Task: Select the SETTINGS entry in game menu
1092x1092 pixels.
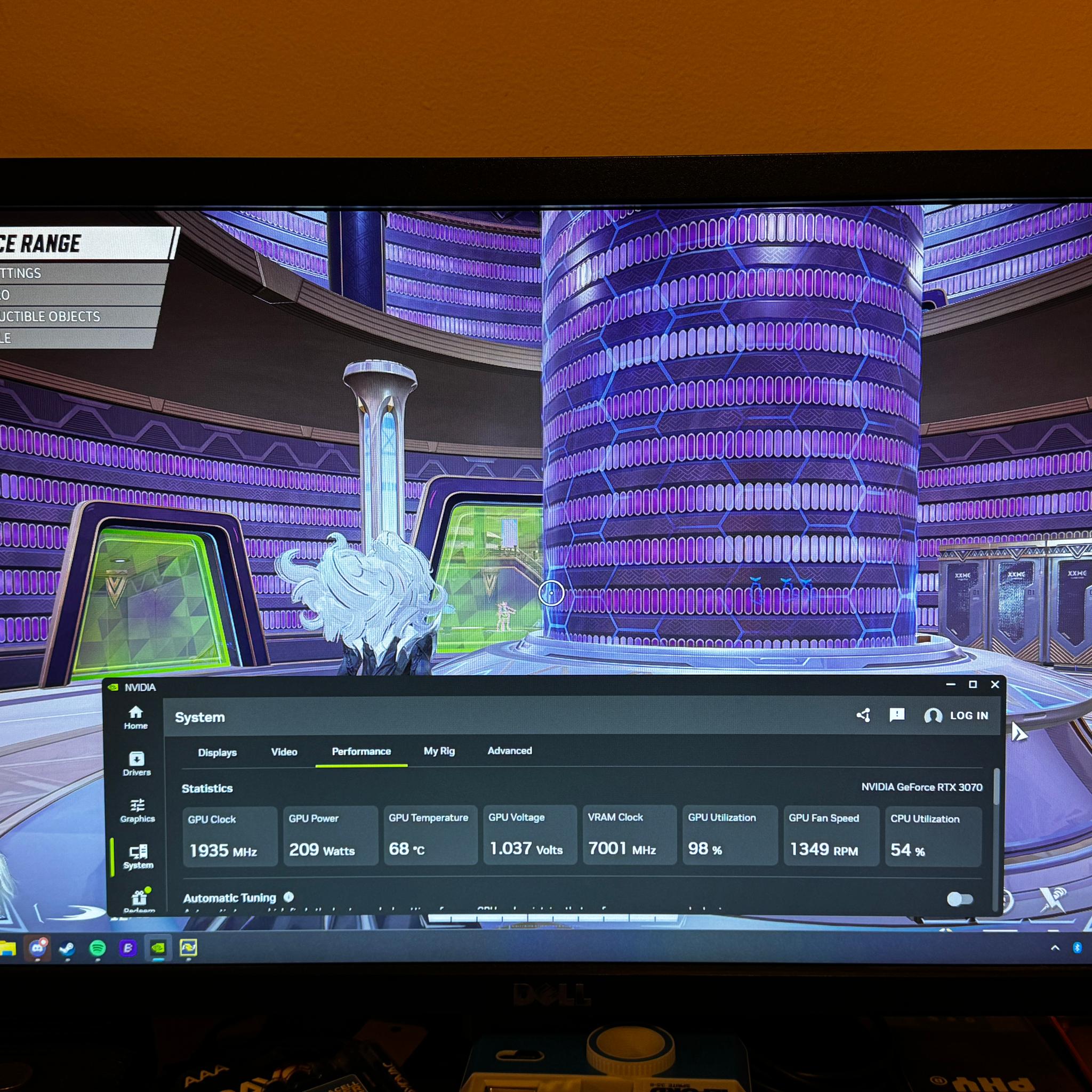Action: [x=84, y=273]
